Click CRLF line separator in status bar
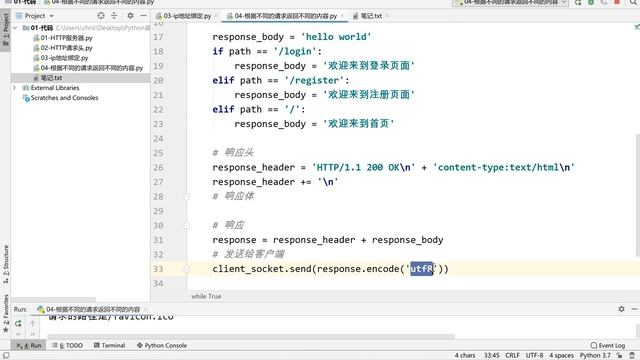This screenshot has height=360, width=640. (512, 356)
